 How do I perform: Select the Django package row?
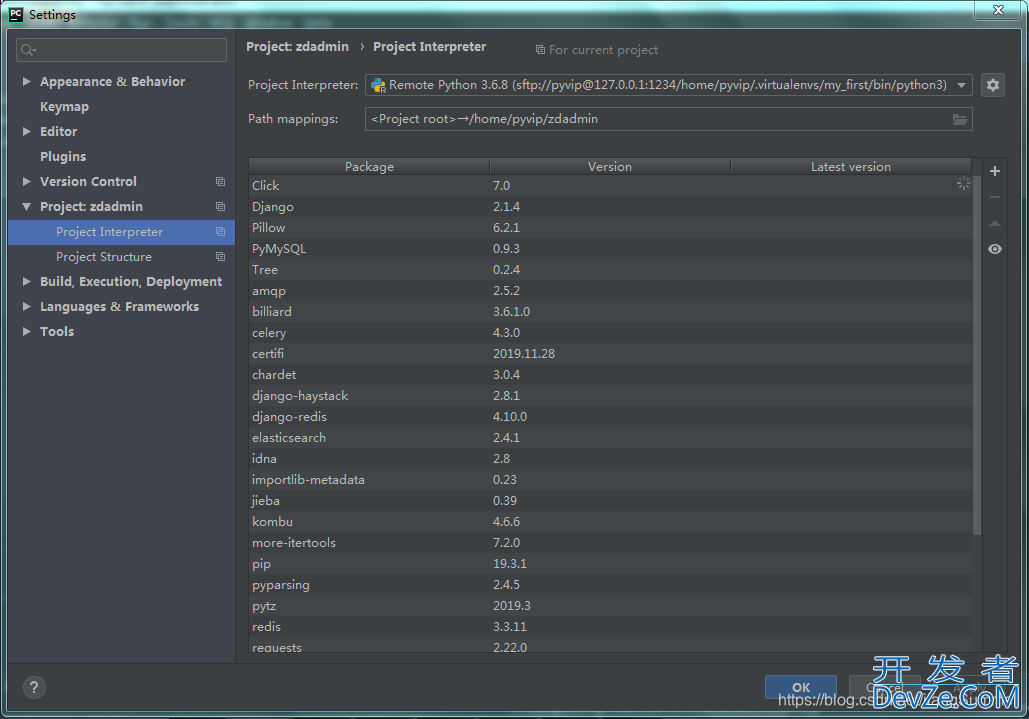coord(610,207)
